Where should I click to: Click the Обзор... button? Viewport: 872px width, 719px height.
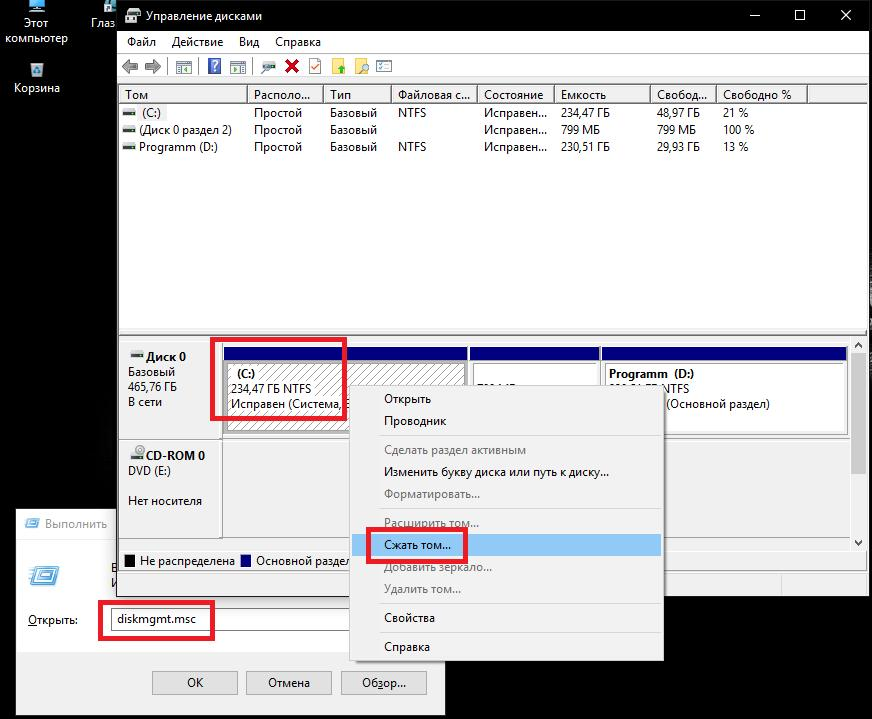pyautogui.click(x=384, y=682)
